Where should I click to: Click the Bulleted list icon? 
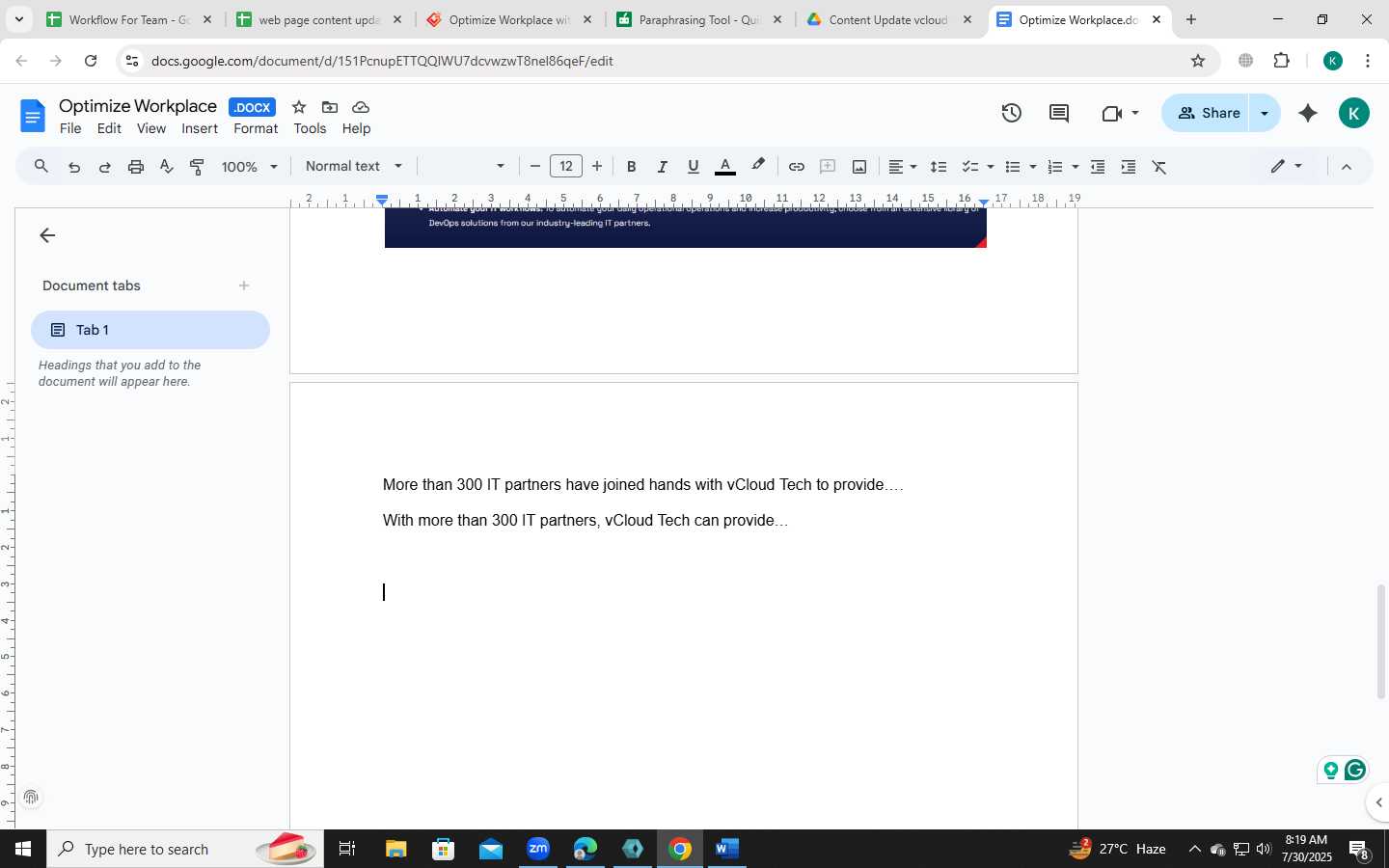(x=1013, y=167)
